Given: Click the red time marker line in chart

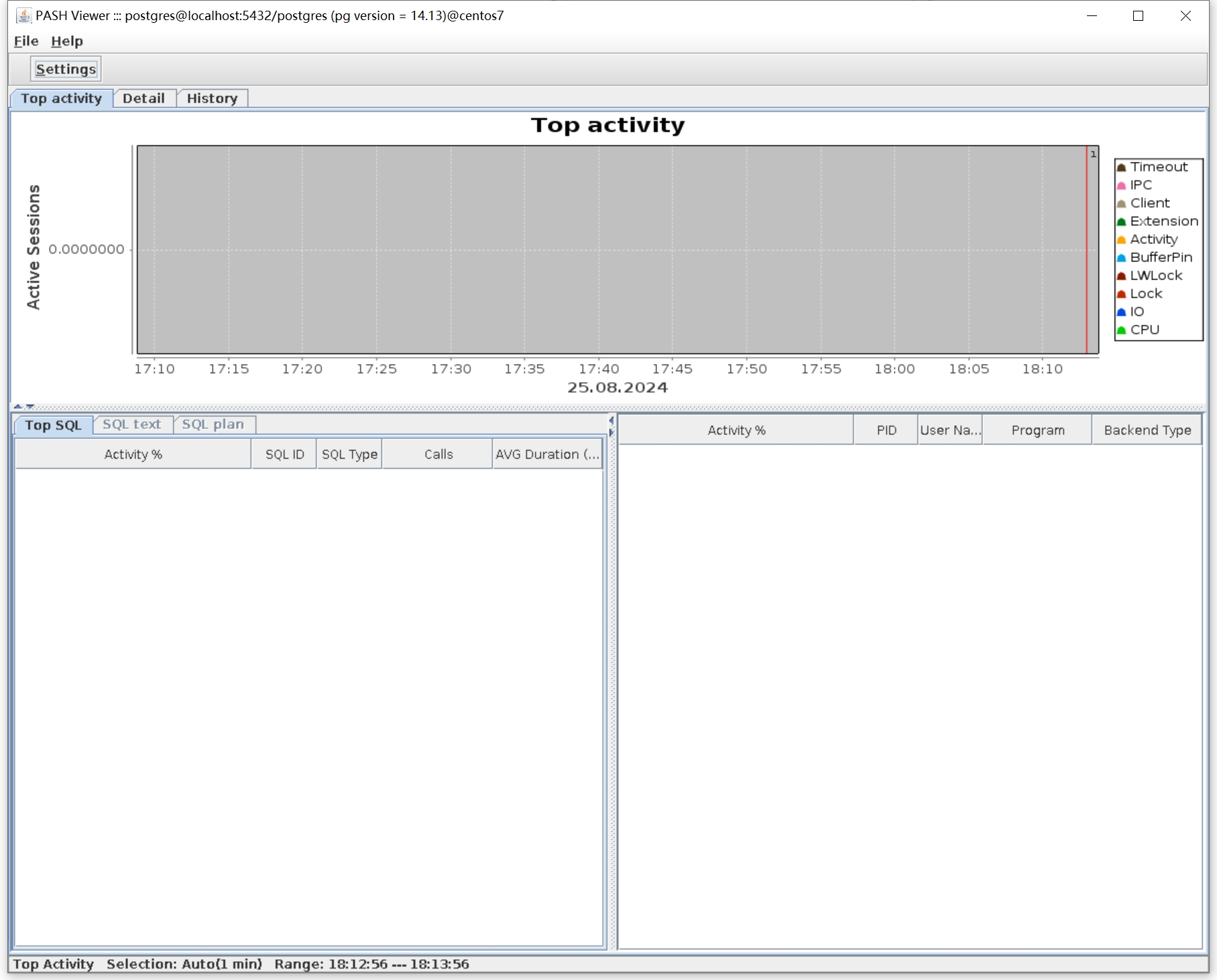Looking at the screenshot, I should pos(1087,249).
